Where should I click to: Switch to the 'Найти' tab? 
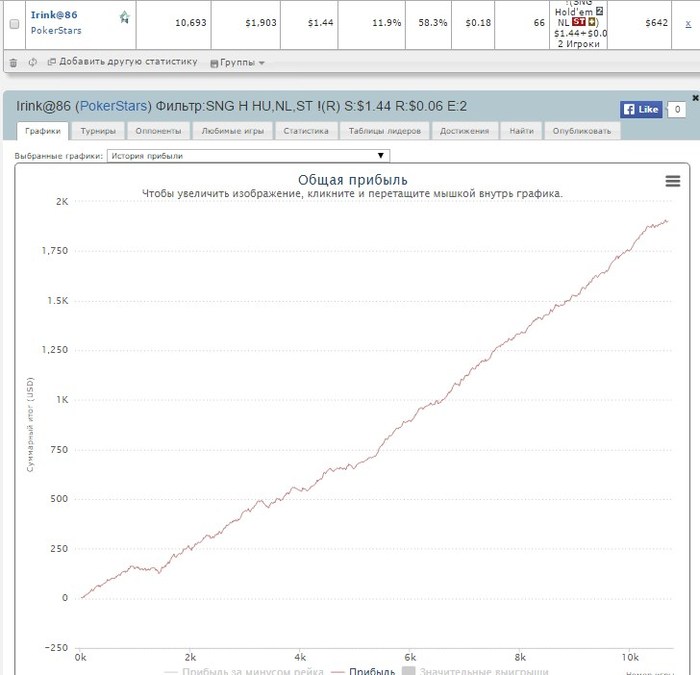tap(521, 131)
